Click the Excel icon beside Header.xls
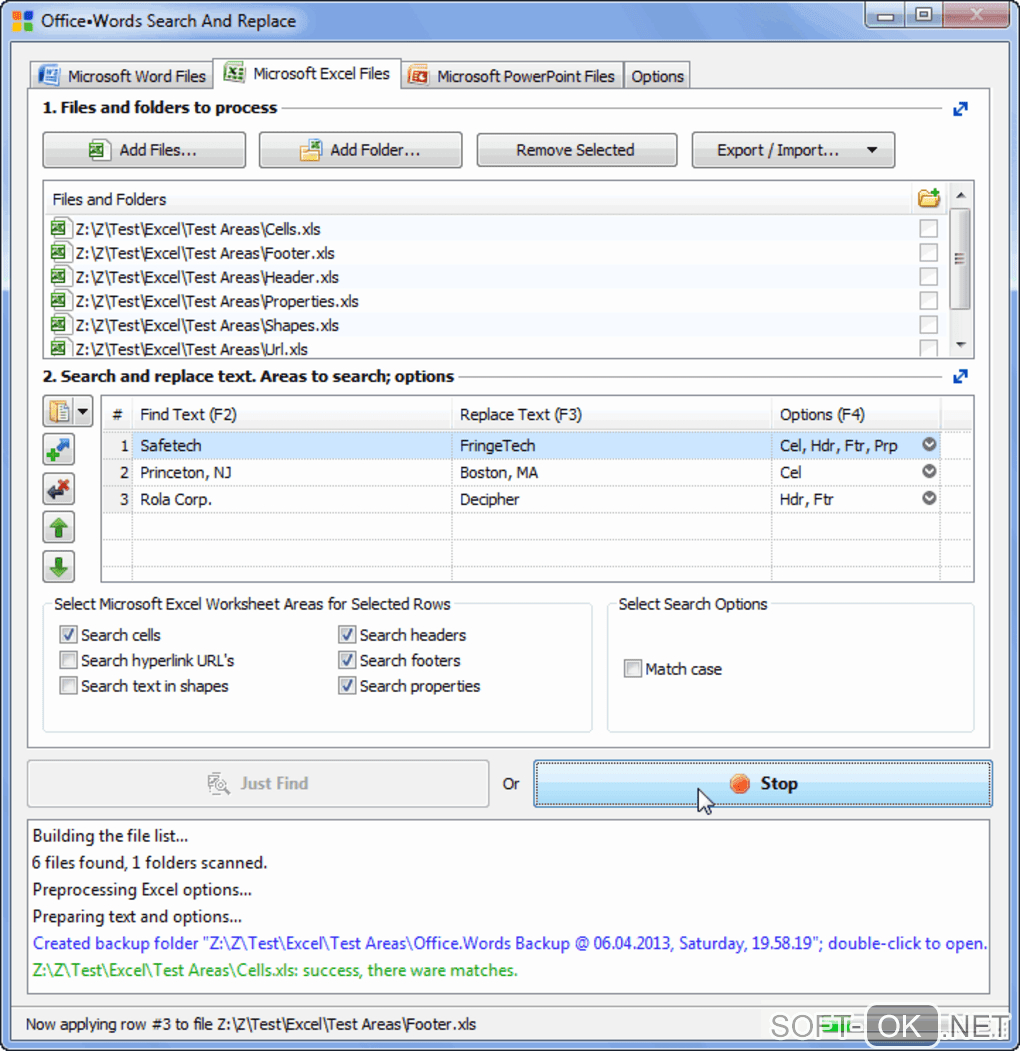 [60, 277]
